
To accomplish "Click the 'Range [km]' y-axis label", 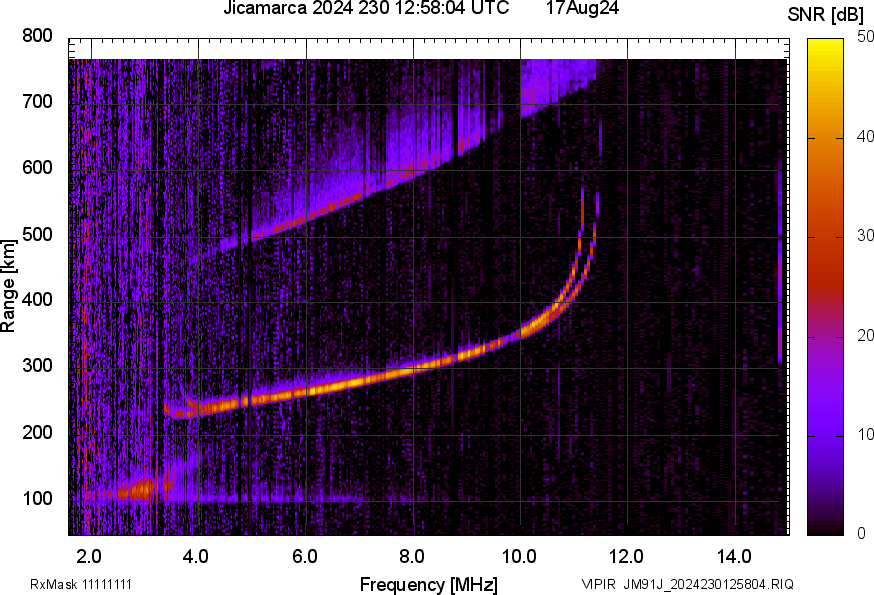I will click(x=8, y=286).
